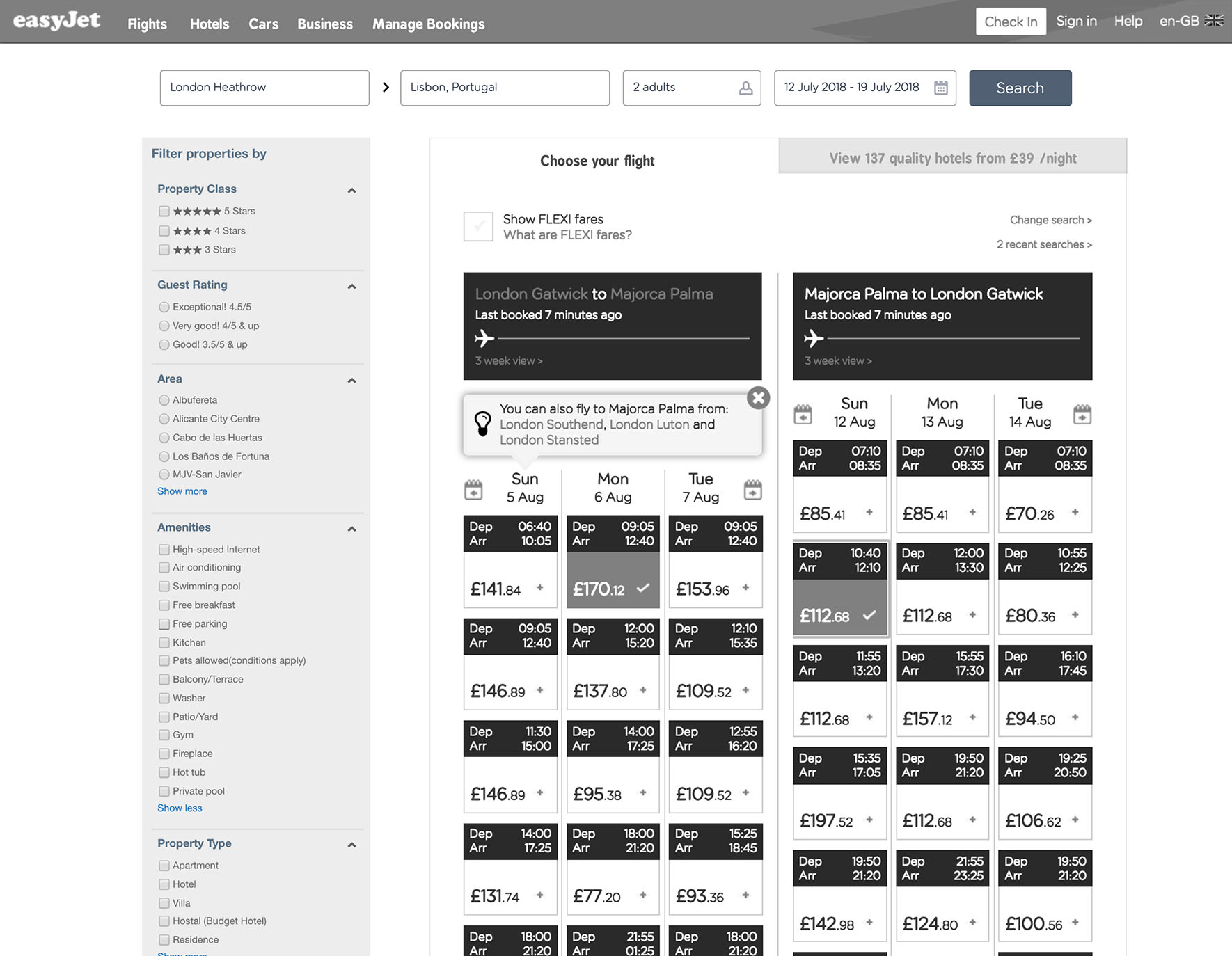Open the Hotels menu in the header
The width and height of the screenshot is (1232, 956).
209,24
